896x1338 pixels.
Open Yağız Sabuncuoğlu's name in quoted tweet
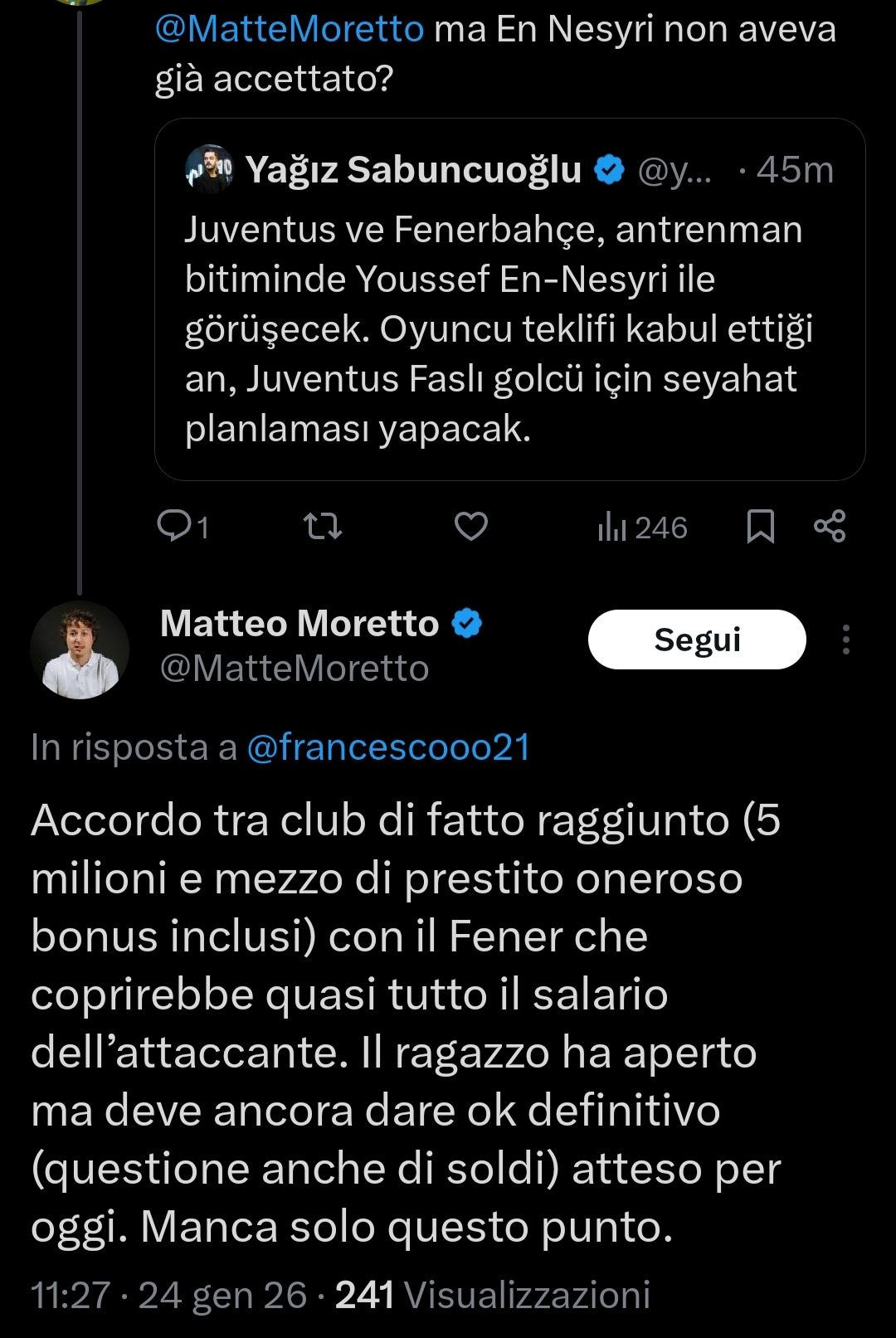(x=413, y=169)
